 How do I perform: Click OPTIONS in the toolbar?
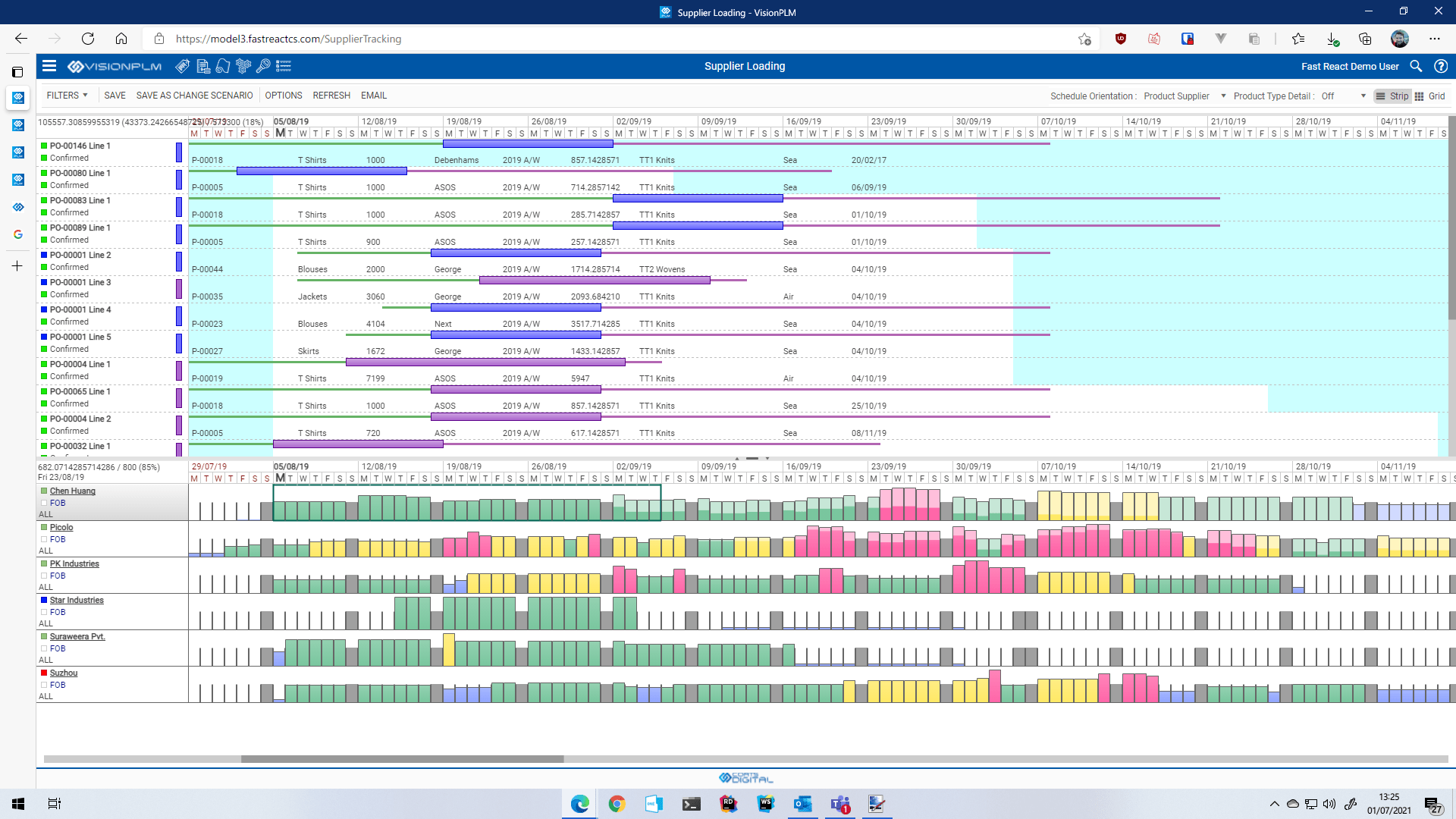[x=284, y=96]
